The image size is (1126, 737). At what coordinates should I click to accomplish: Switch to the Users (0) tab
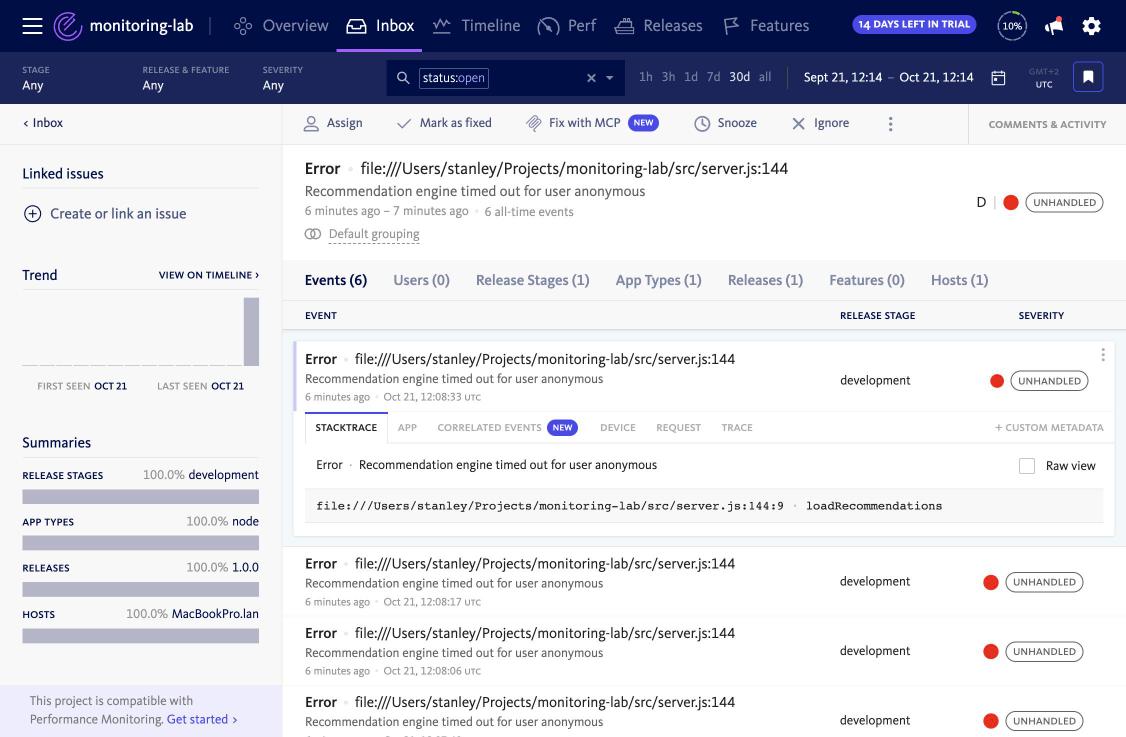(x=422, y=280)
